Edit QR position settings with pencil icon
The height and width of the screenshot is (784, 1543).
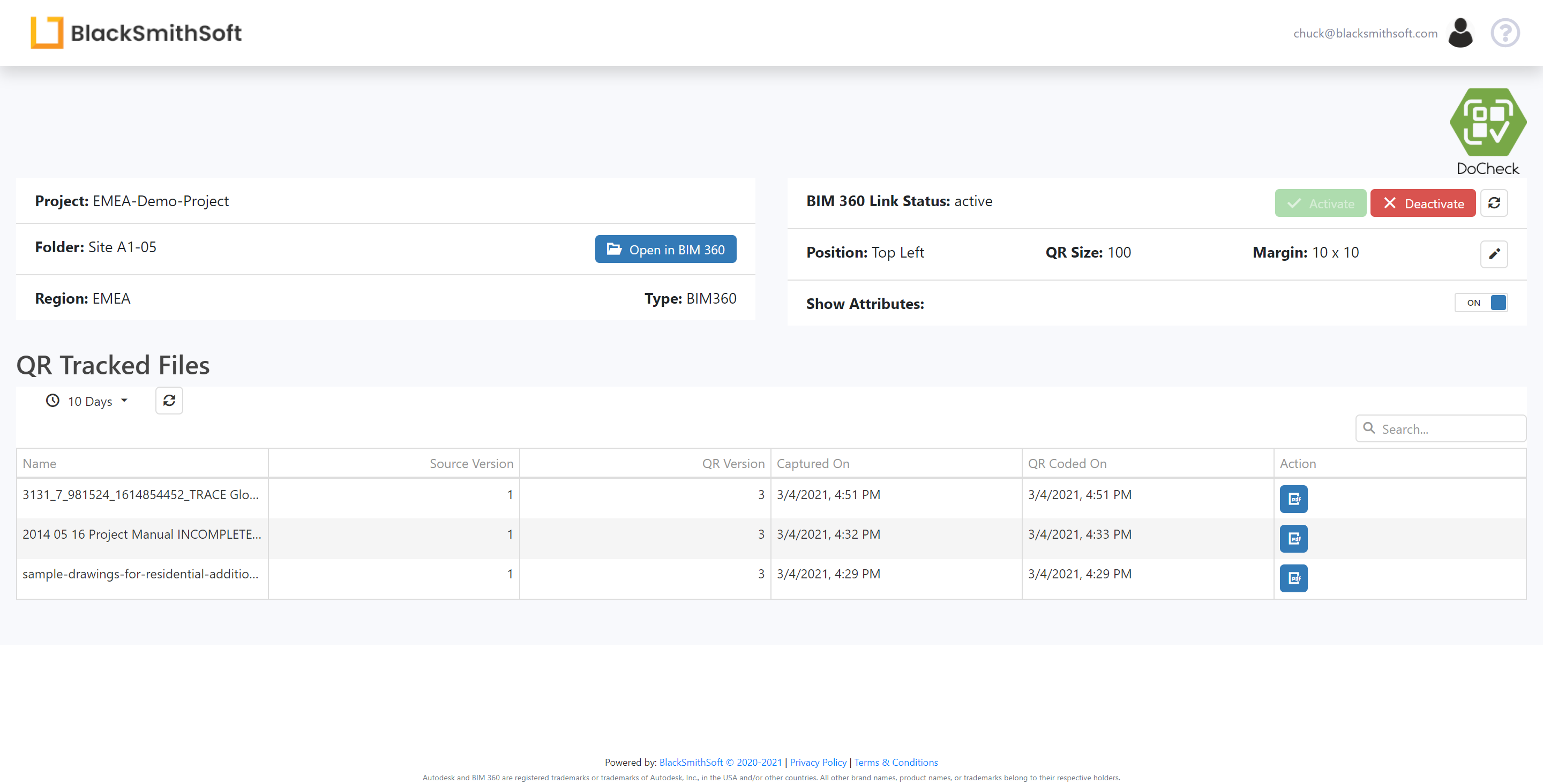click(x=1493, y=254)
